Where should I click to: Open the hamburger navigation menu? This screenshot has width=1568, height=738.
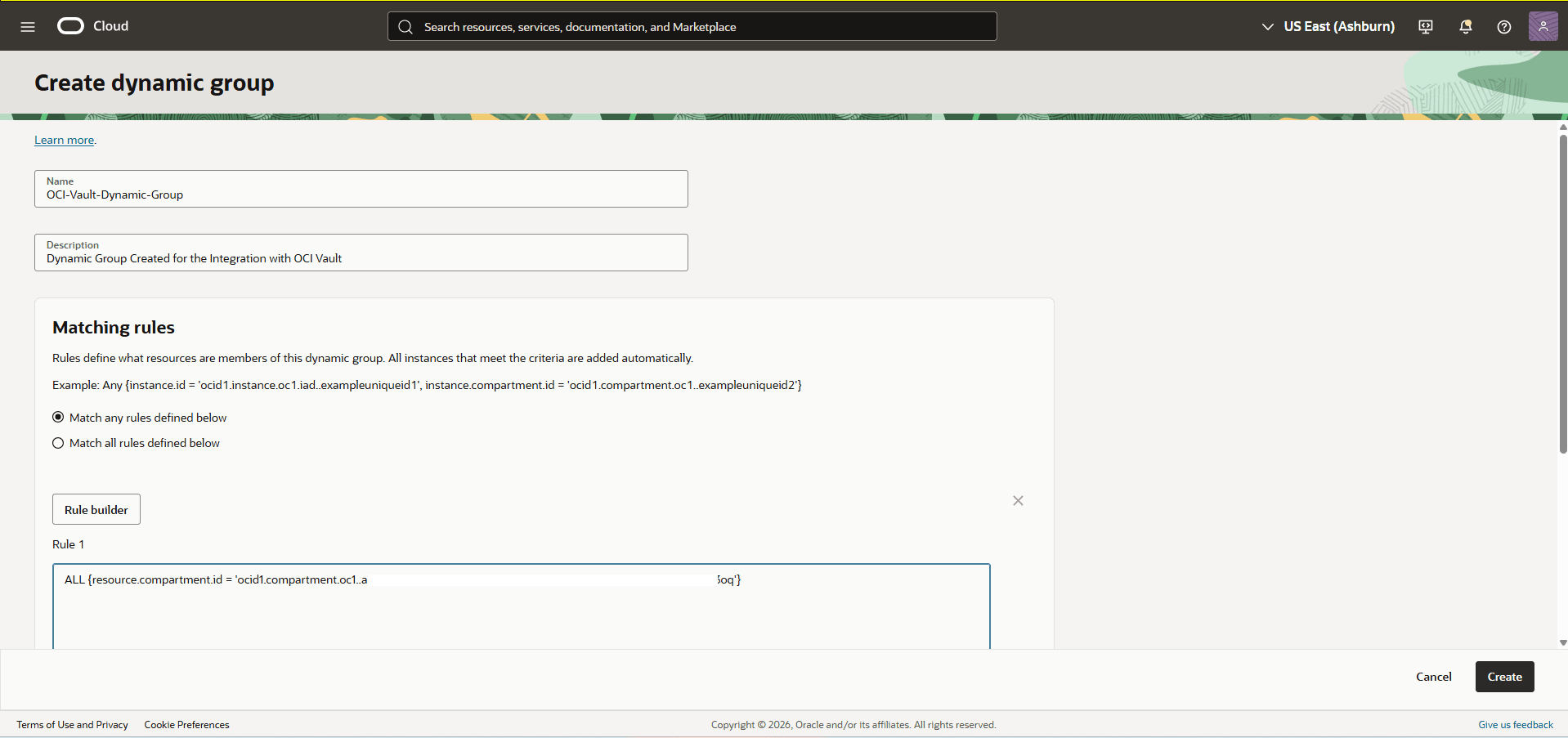tap(28, 26)
